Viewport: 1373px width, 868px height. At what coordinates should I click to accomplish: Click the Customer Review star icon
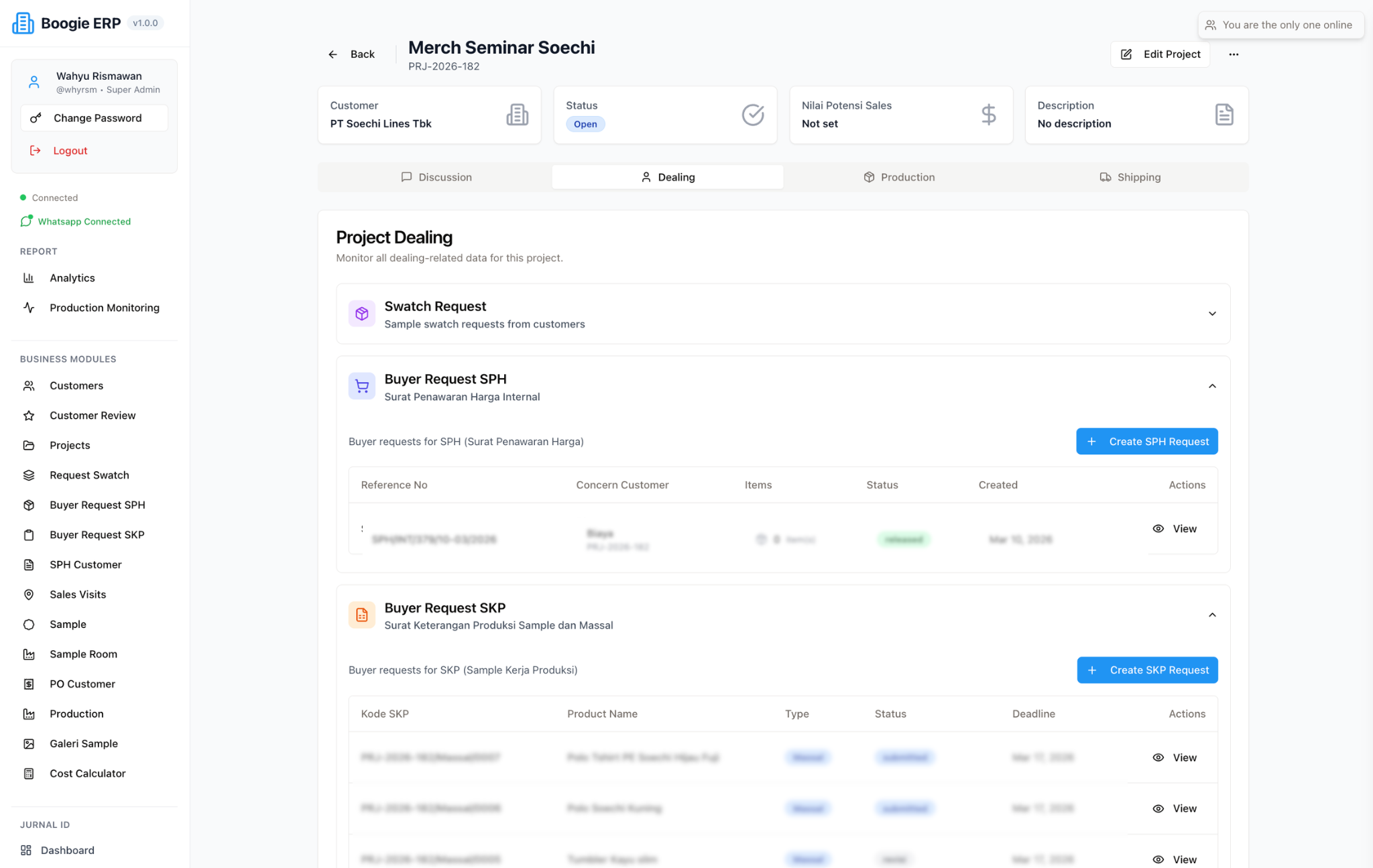[29, 416]
